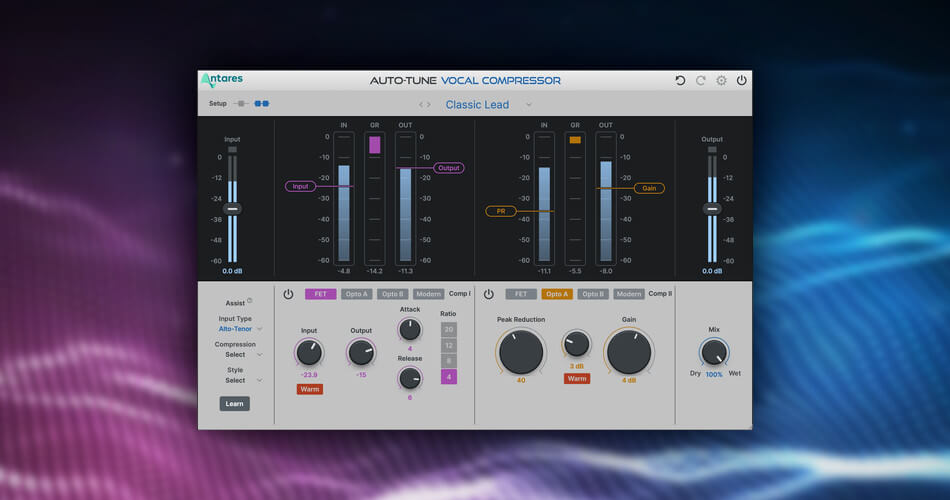Click the Learn button

(234, 404)
